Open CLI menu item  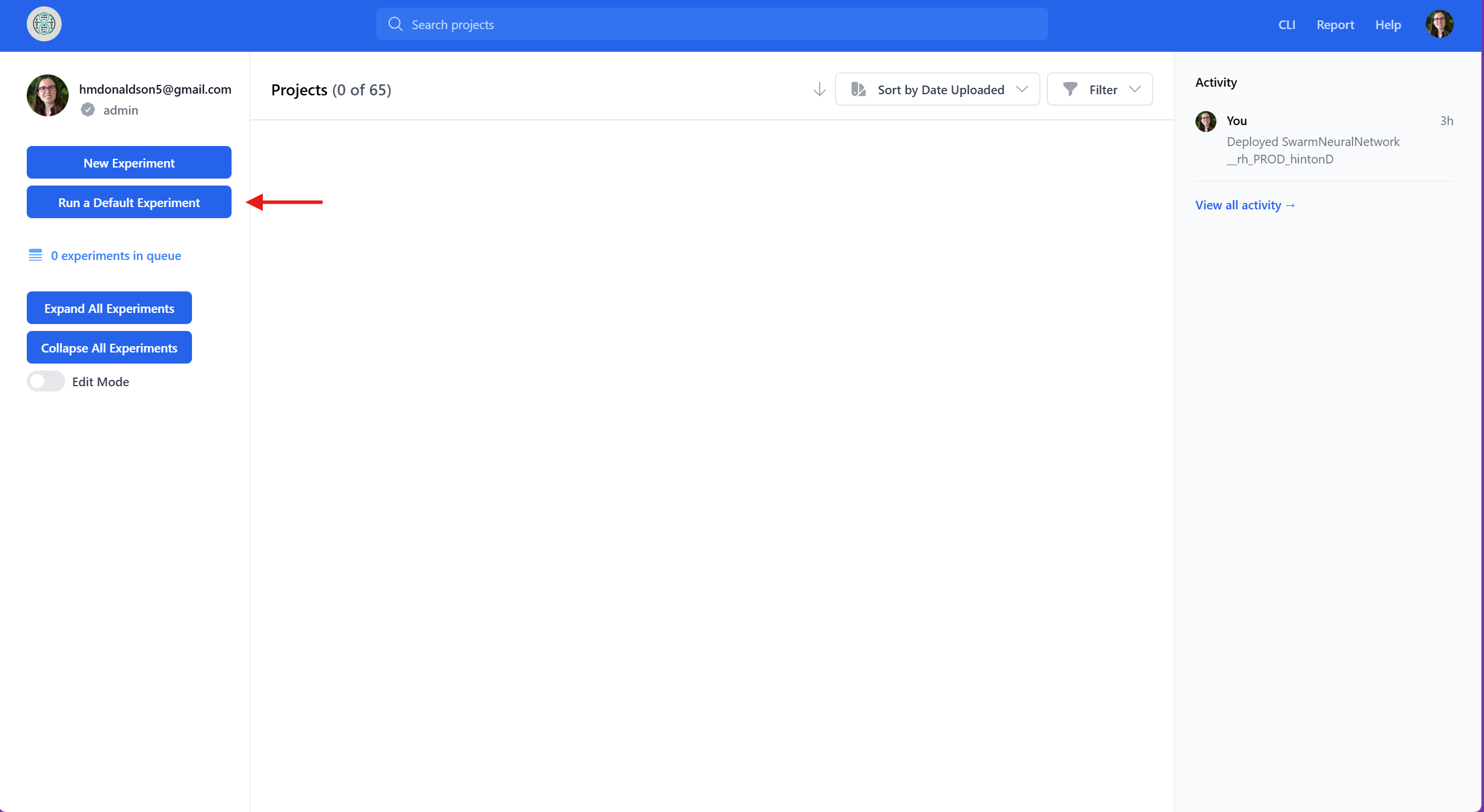click(1286, 24)
